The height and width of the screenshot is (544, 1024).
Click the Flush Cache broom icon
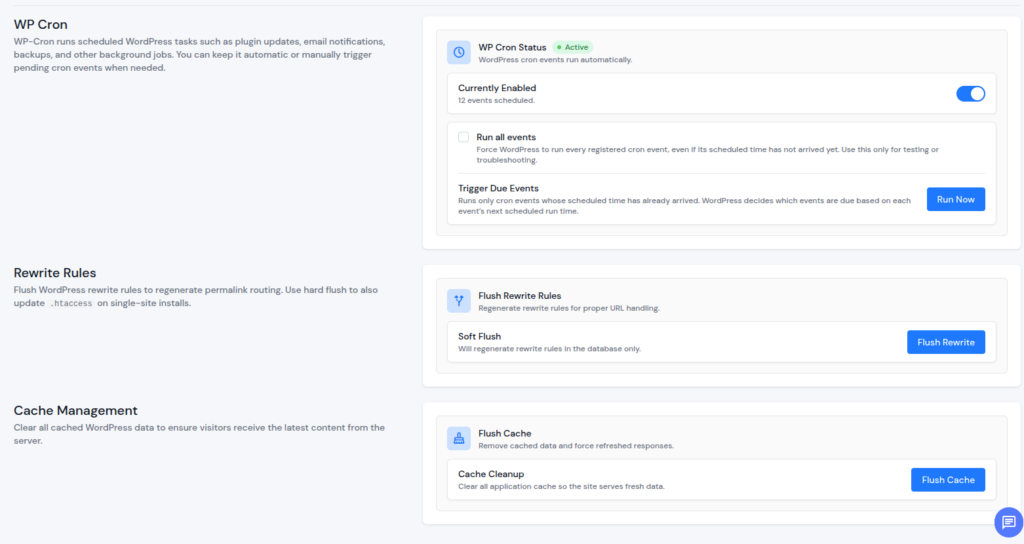point(458,438)
